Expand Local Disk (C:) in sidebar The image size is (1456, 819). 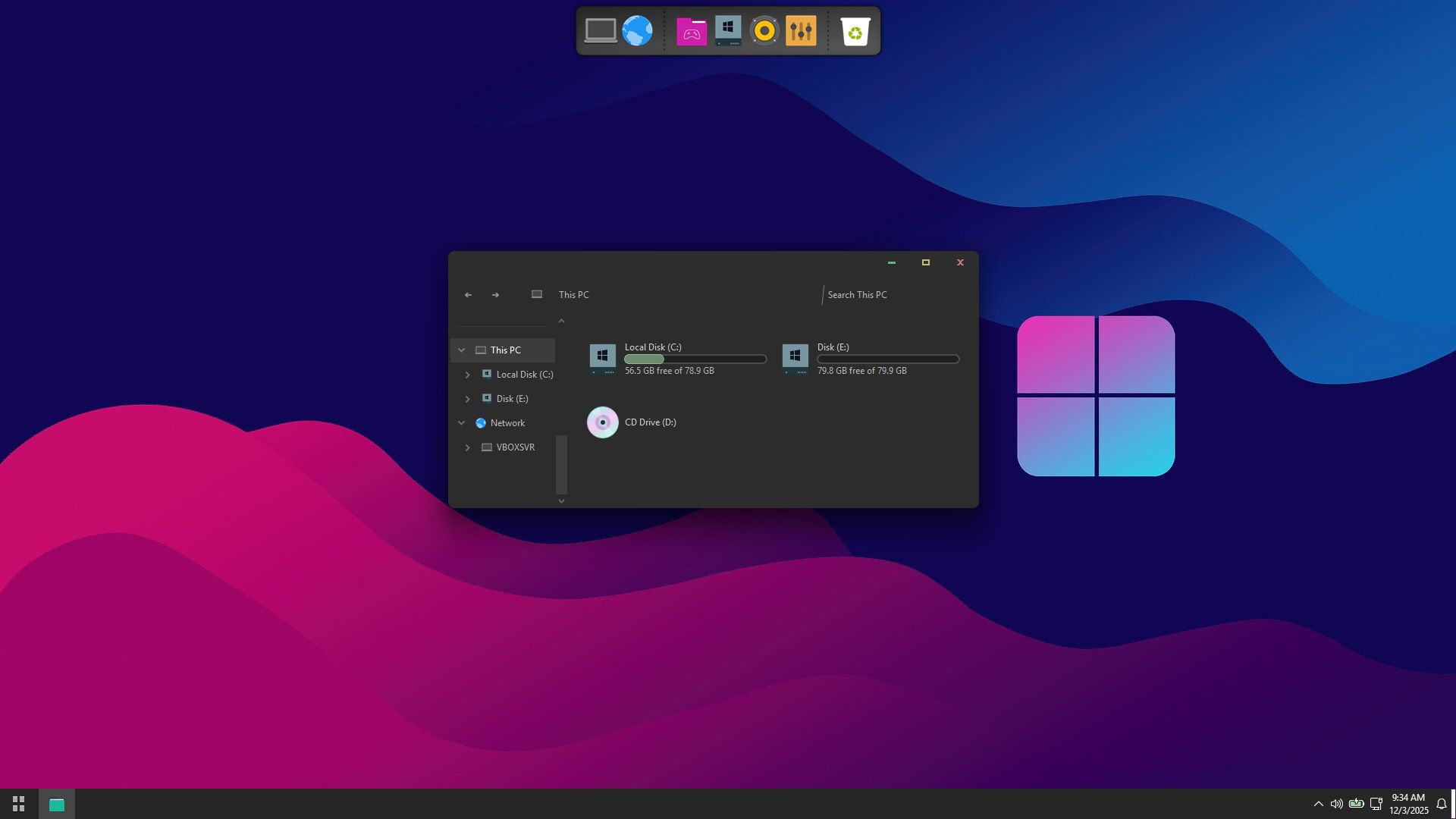pyautogui.click(x=467, y=375)
